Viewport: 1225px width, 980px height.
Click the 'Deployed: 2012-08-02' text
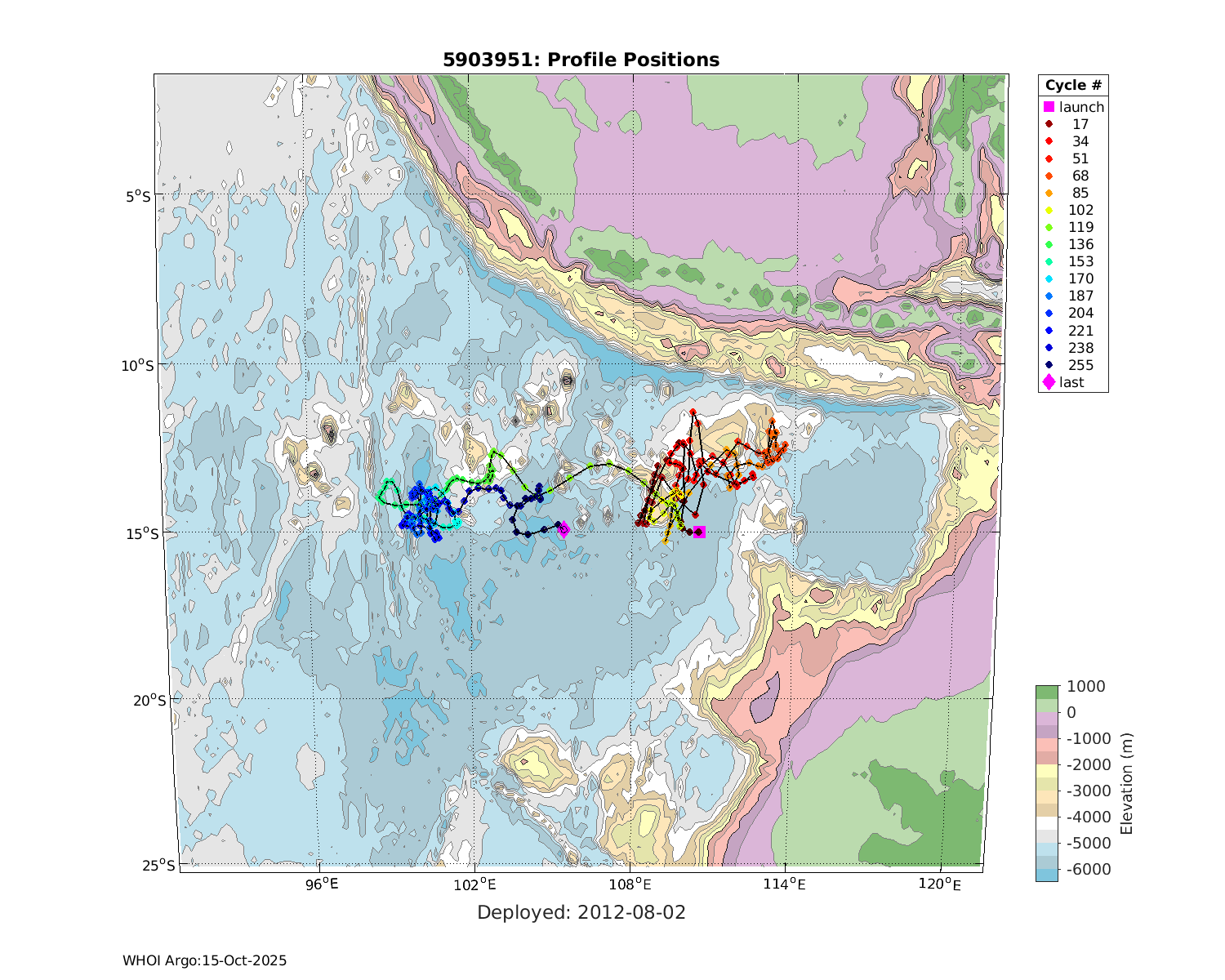pyautogui.click(x=581, y=912)
